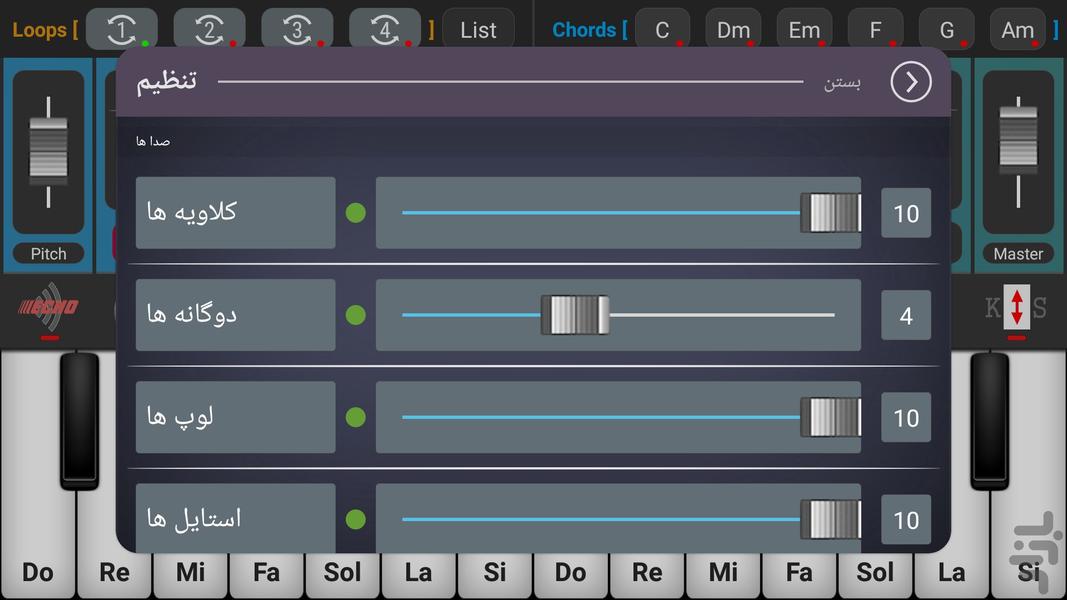Toggle green dot beside دوگانه ها
The height and width of the screenshot is (600, 1067).
click(x=355, y=315)
